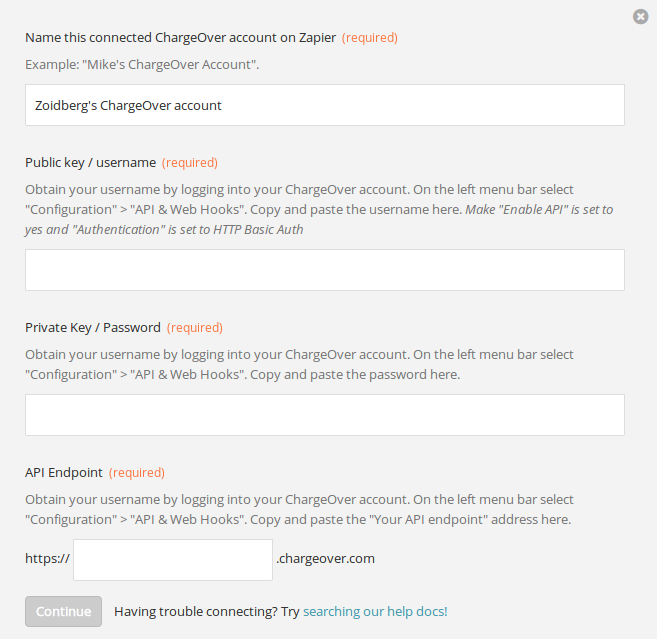This screenshot has width=657, height=639.
Task: Click the Continue button
Action: [63, 611]
